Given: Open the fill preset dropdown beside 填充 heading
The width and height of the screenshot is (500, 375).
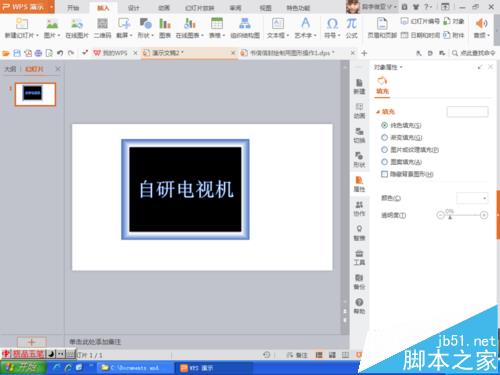Looking at the screenshot, I should click(467, 112).
